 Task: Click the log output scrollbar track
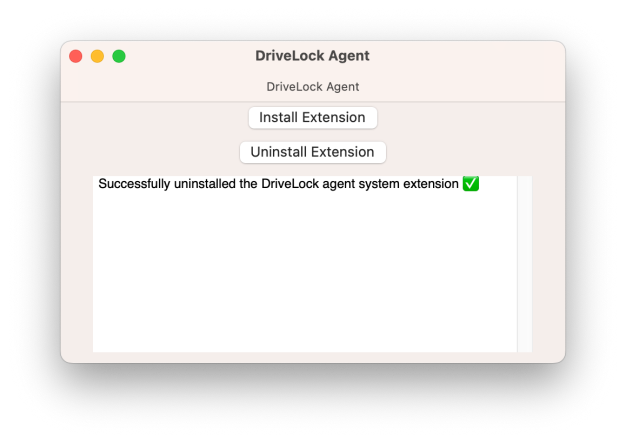coord(525,264)
